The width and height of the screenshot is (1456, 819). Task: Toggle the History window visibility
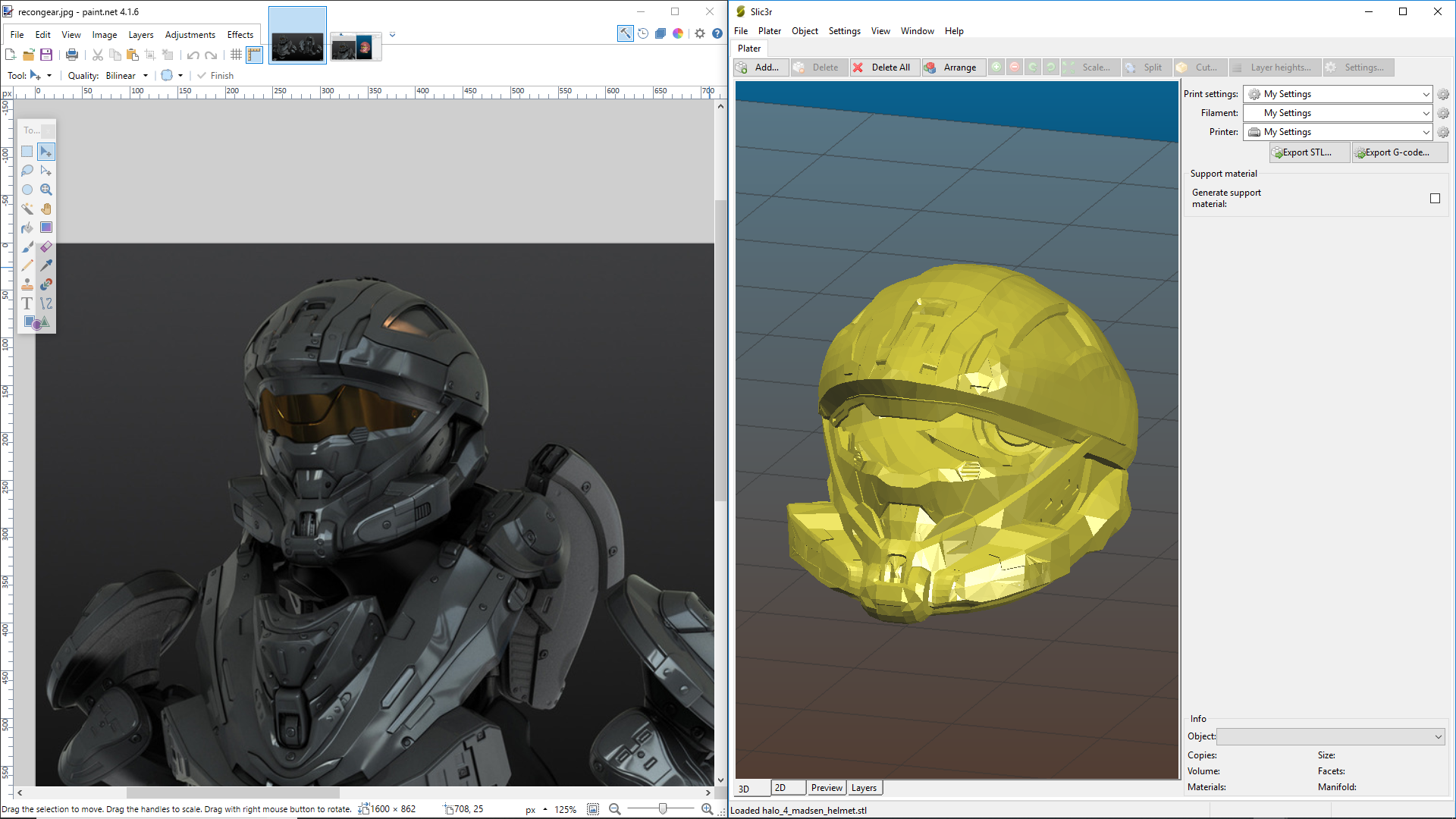[x=643, y=33]
